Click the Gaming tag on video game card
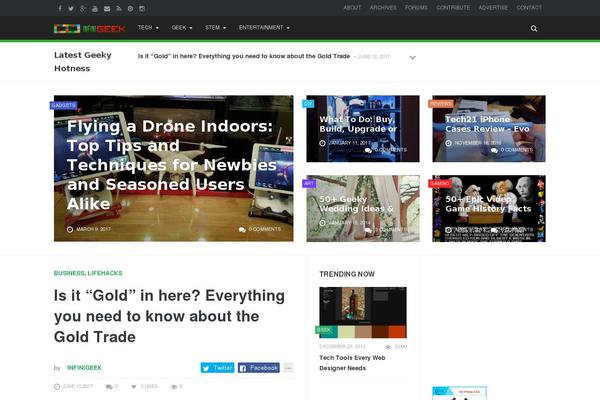 pyautogui.click(x=440, y=184)
